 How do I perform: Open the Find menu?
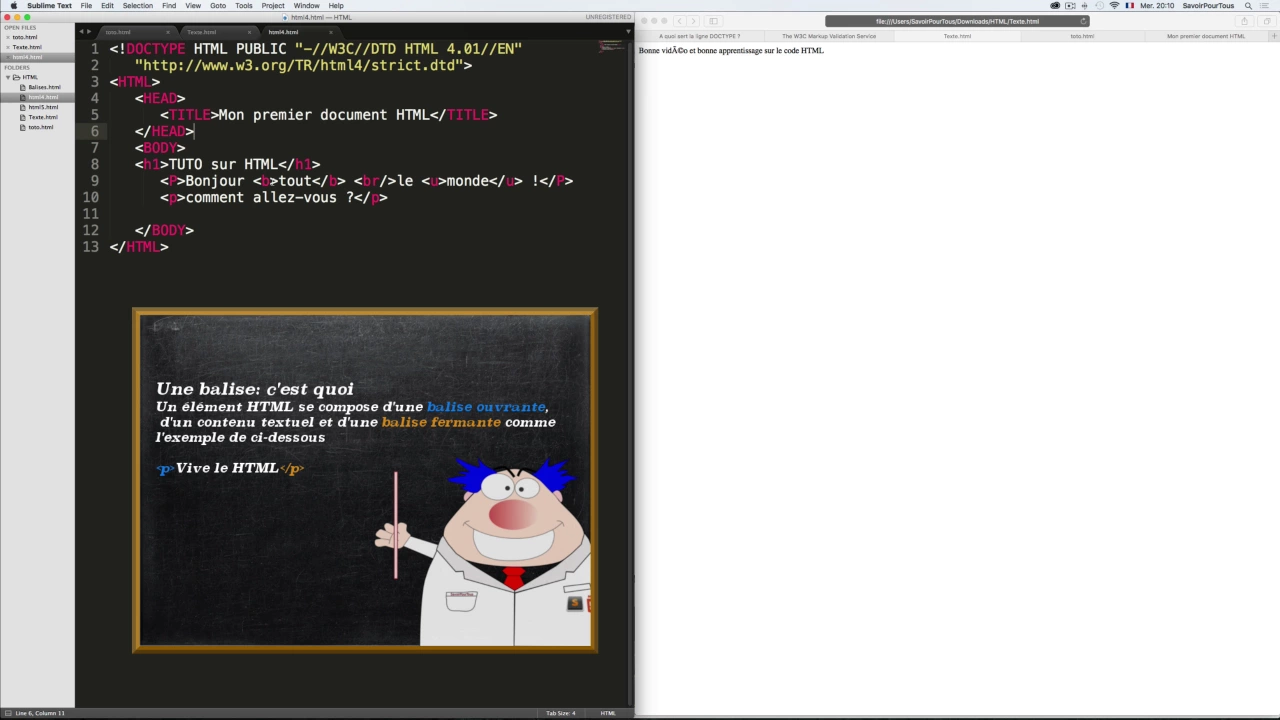coord(169,6)
